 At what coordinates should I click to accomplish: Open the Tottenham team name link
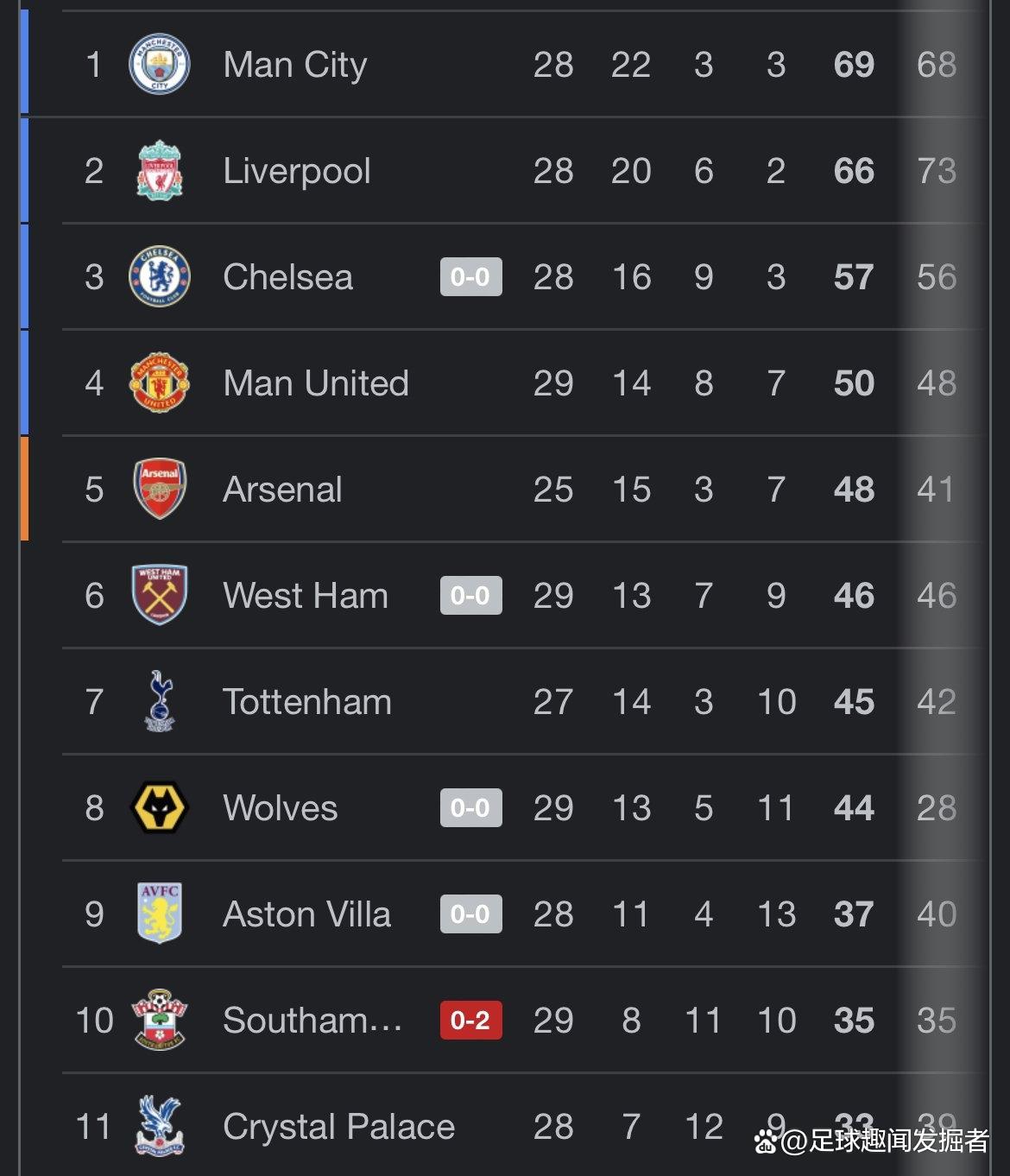click(307, 702)
